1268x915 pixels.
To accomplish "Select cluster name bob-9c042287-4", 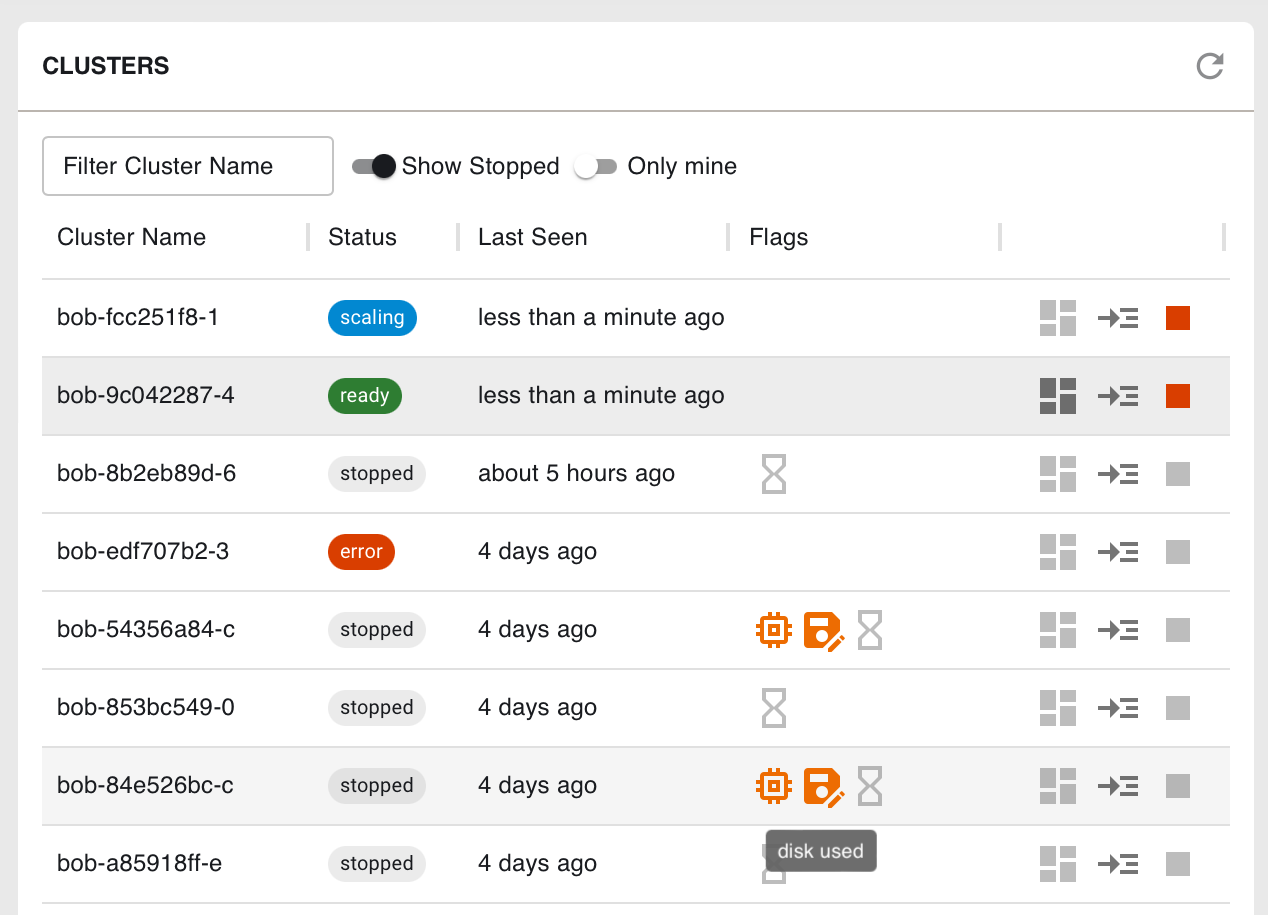I will [x=145, y=396].
